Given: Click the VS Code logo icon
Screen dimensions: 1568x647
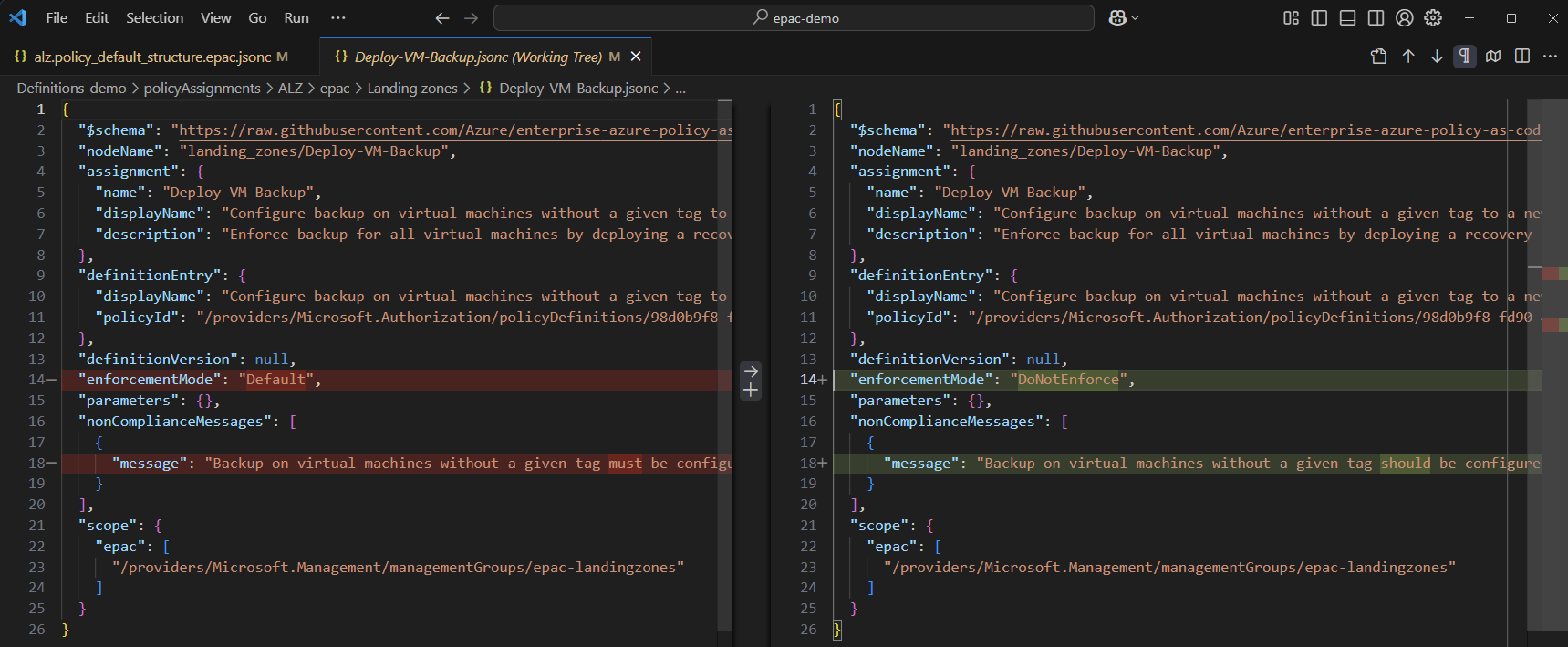Looking at the screenshot, I should [18, 17].
